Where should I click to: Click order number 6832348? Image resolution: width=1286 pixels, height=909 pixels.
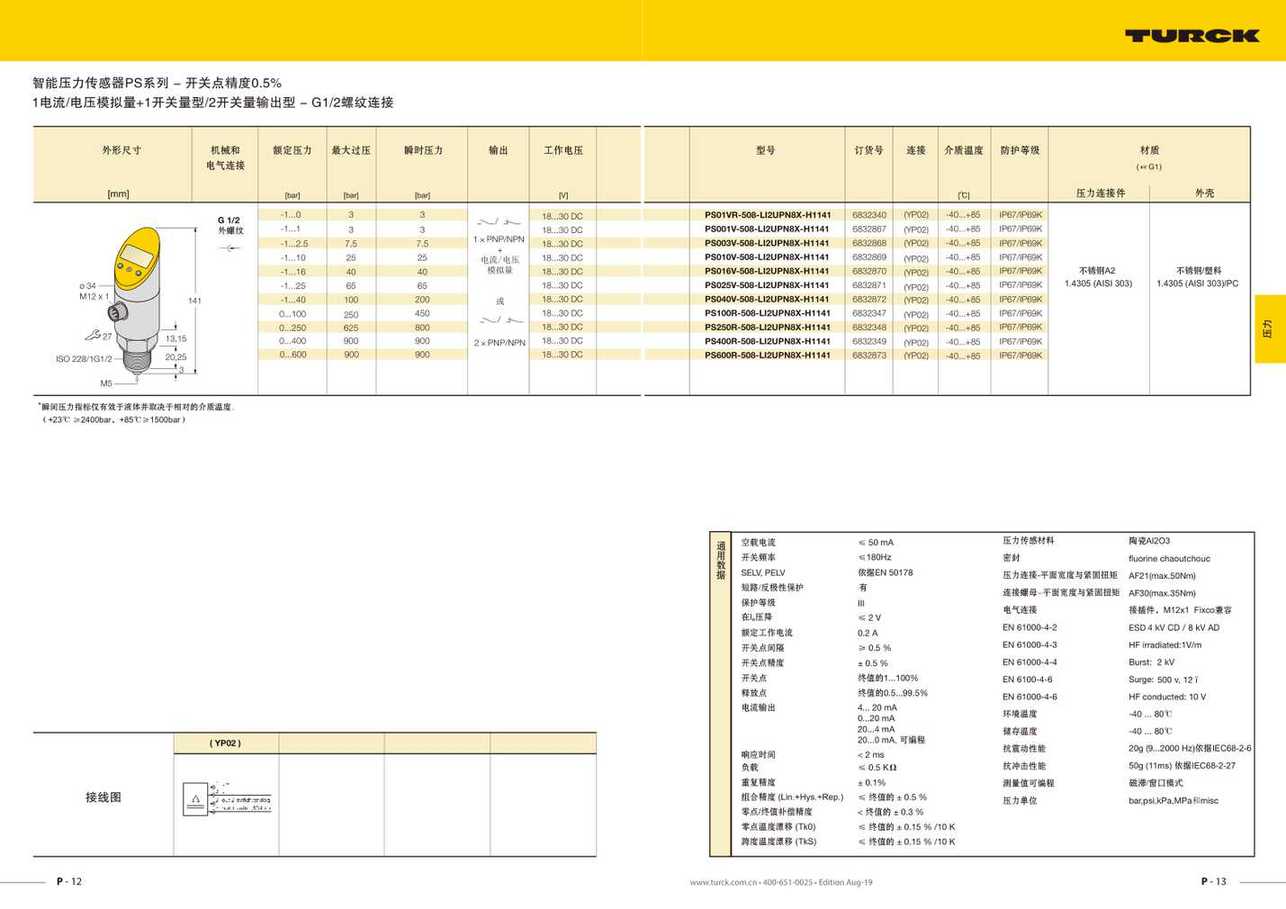pyautogui.click(x=869, y=327)
